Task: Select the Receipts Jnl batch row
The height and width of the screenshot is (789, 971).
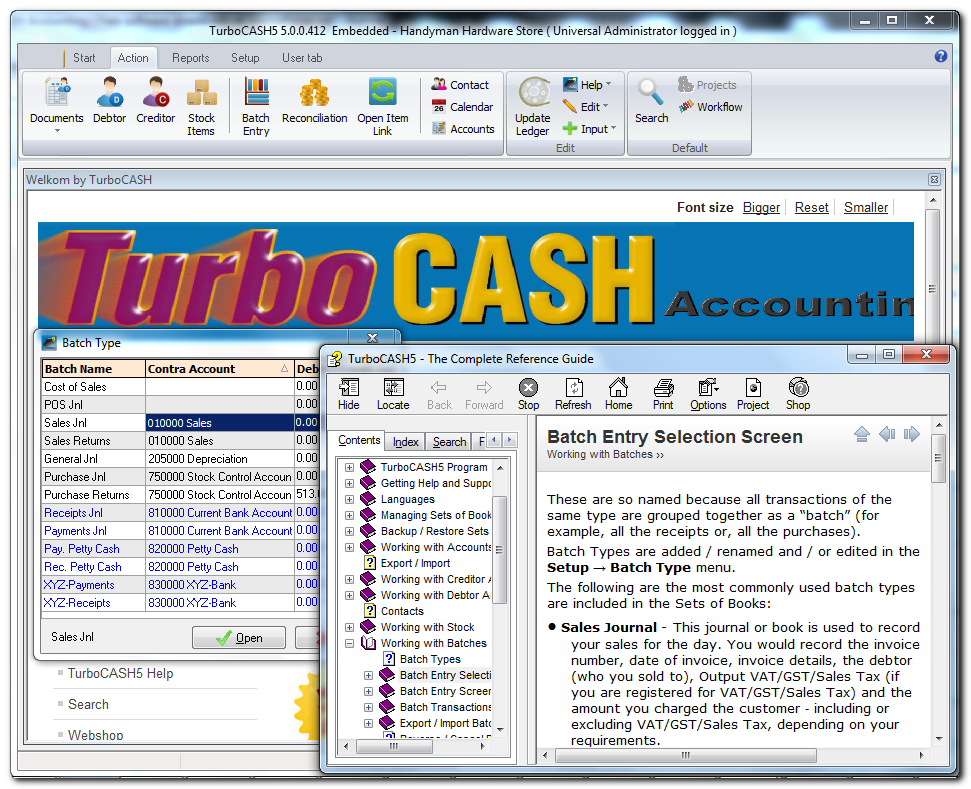Action: (x=180, y=513)
